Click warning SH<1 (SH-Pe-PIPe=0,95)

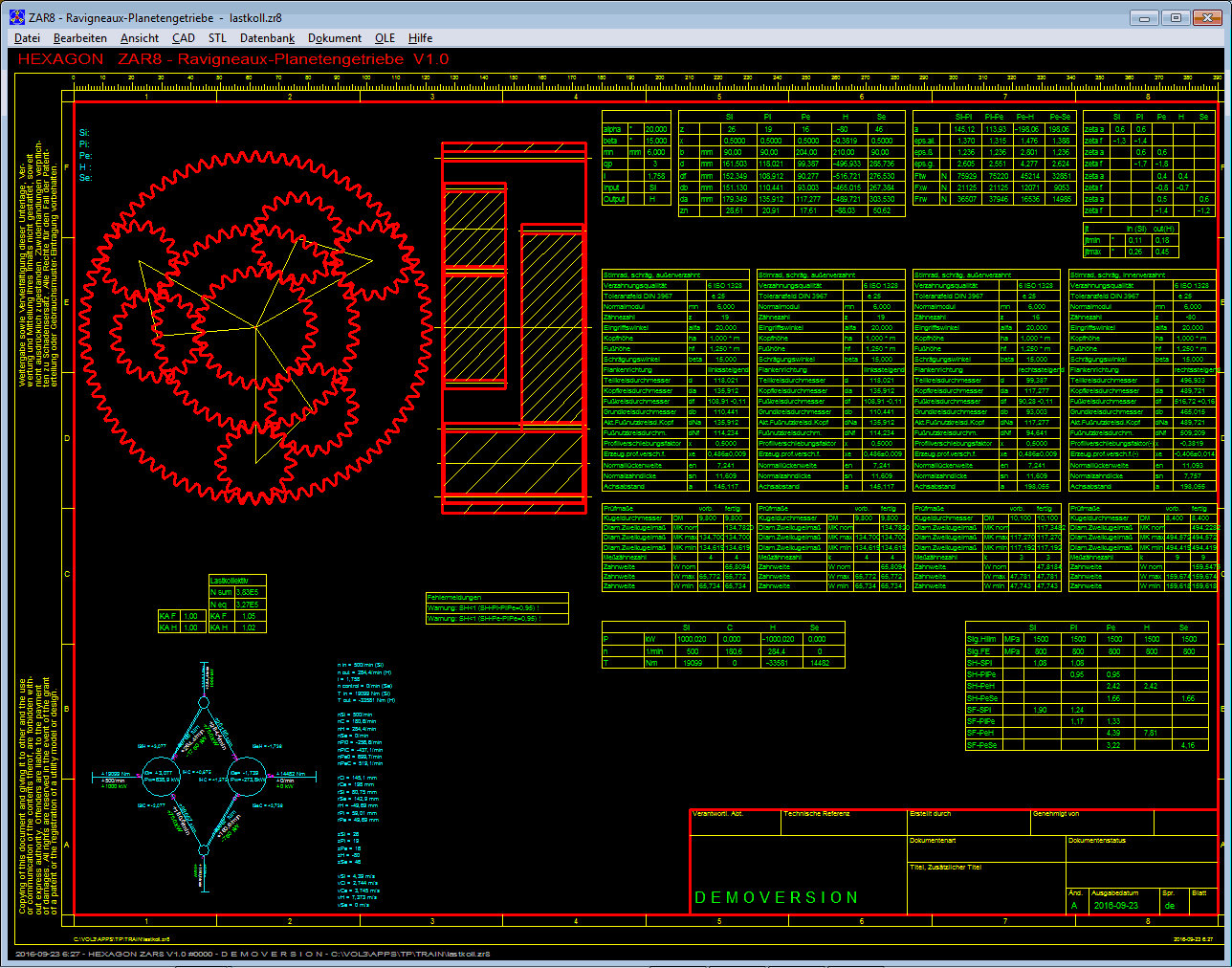coord(483,619)
